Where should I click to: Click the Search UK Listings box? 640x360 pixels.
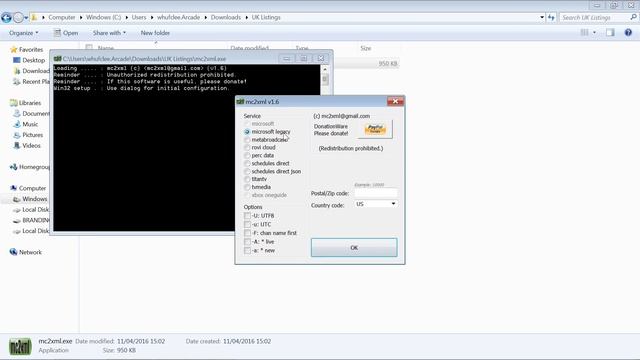595,18
